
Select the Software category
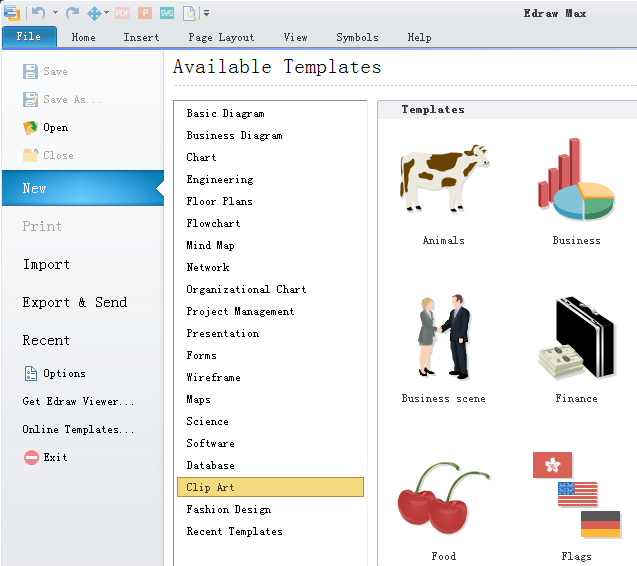click(210, 443)
